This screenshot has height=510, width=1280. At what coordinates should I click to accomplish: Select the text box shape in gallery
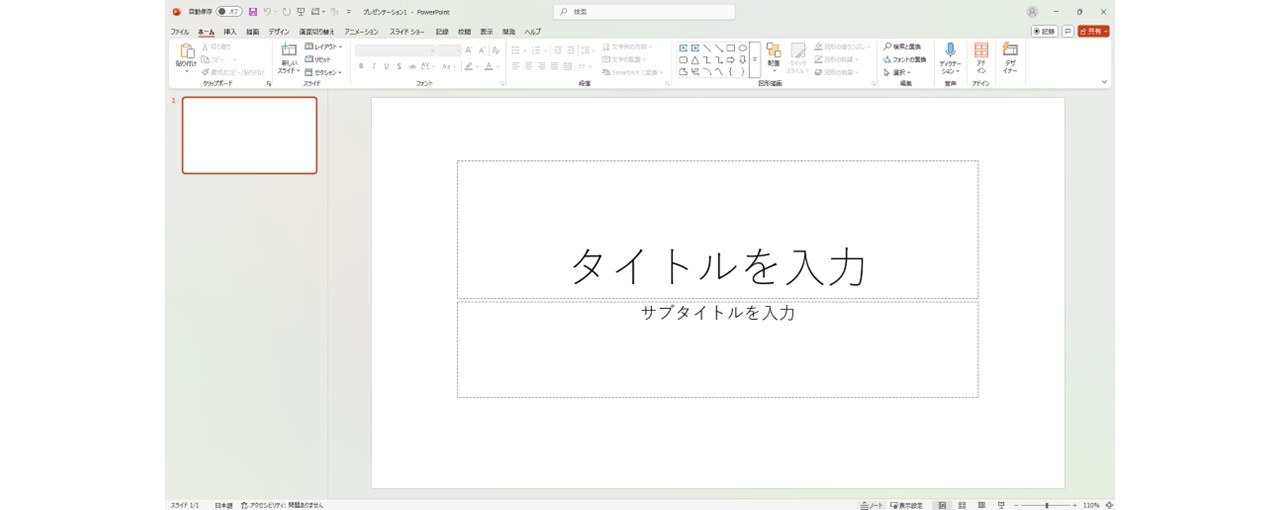point(683,47)
